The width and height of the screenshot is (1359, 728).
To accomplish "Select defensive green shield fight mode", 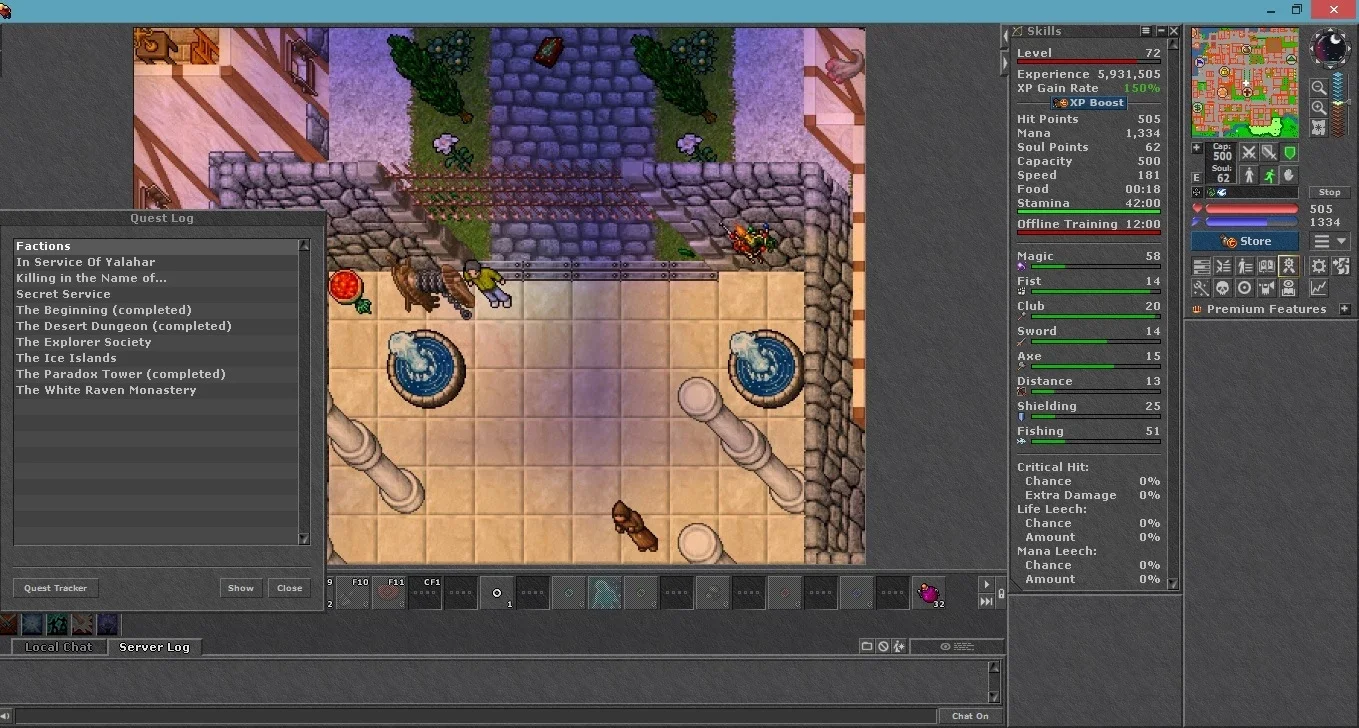I will (x=1289, y=153).
